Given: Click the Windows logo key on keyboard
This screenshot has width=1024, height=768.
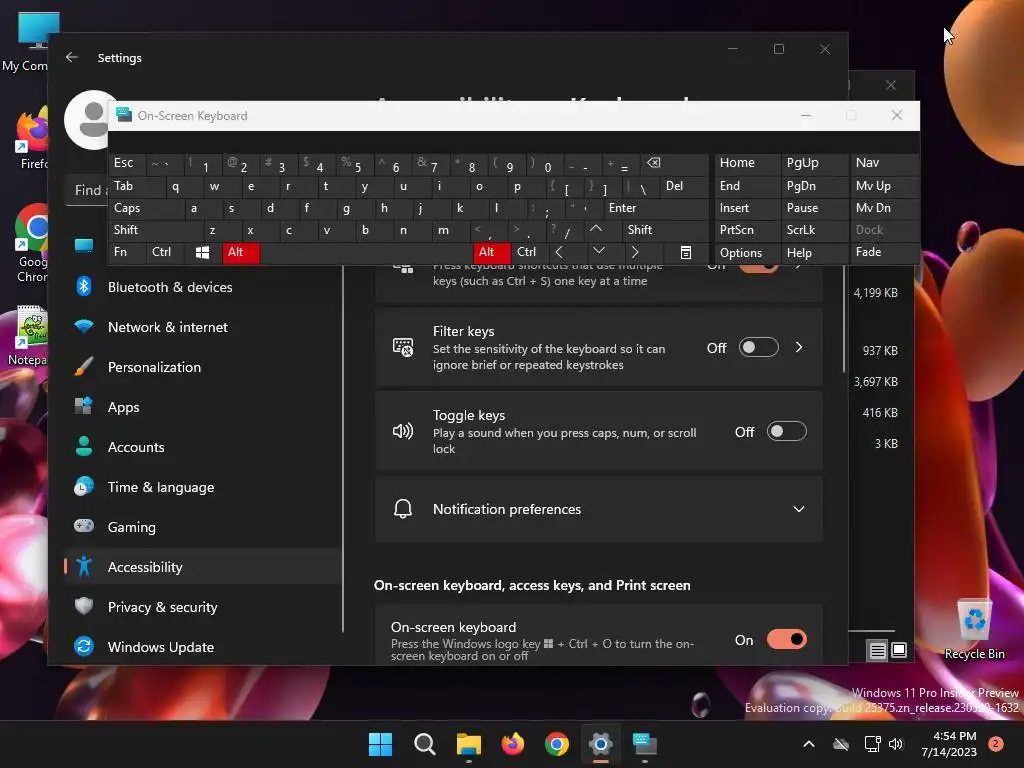Looking at the screenshot, I should tap(202, 252).
